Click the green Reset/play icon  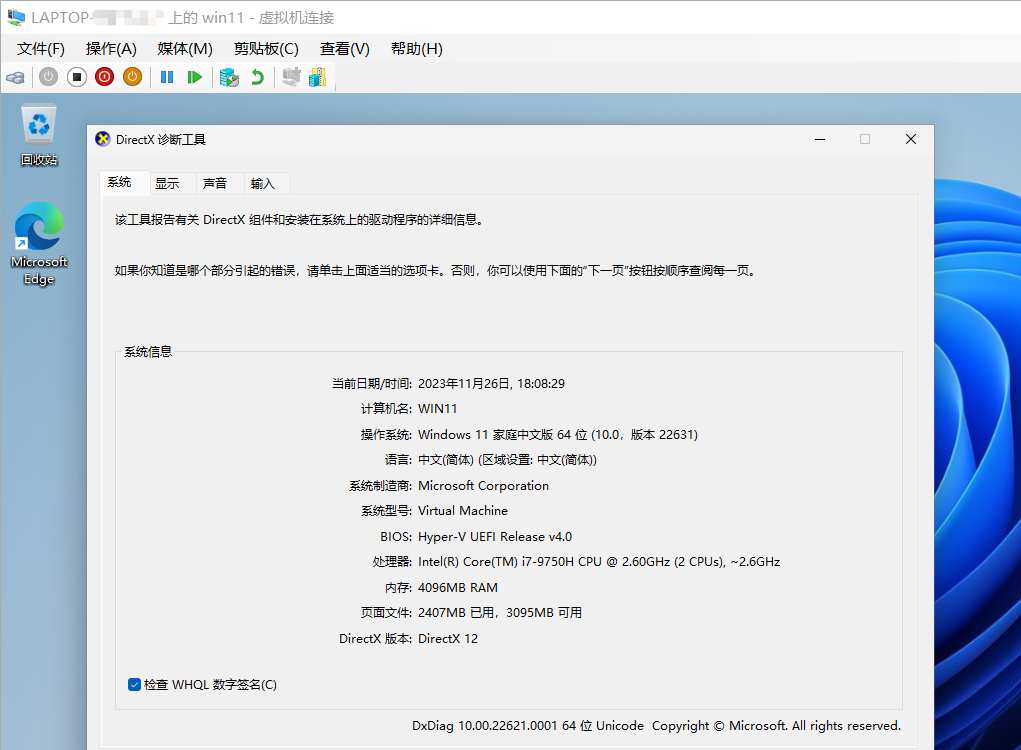click(194, 77)
